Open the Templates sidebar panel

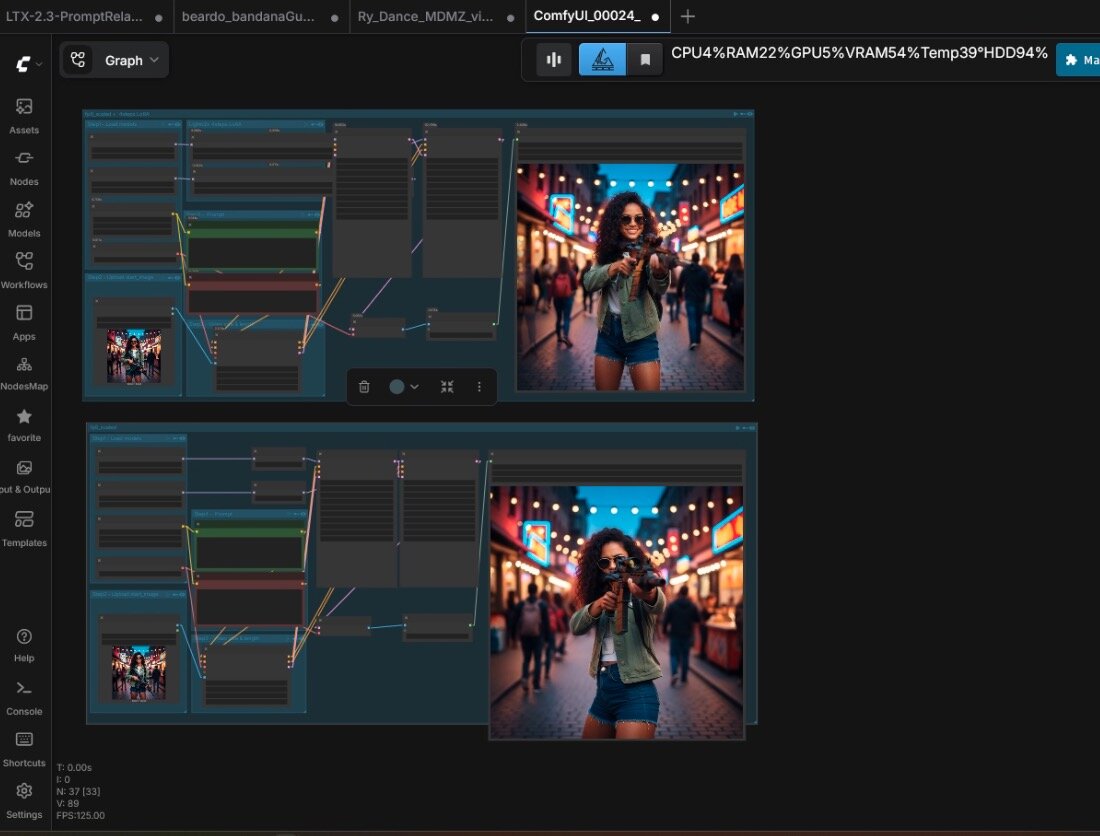[x=24, y=529]
